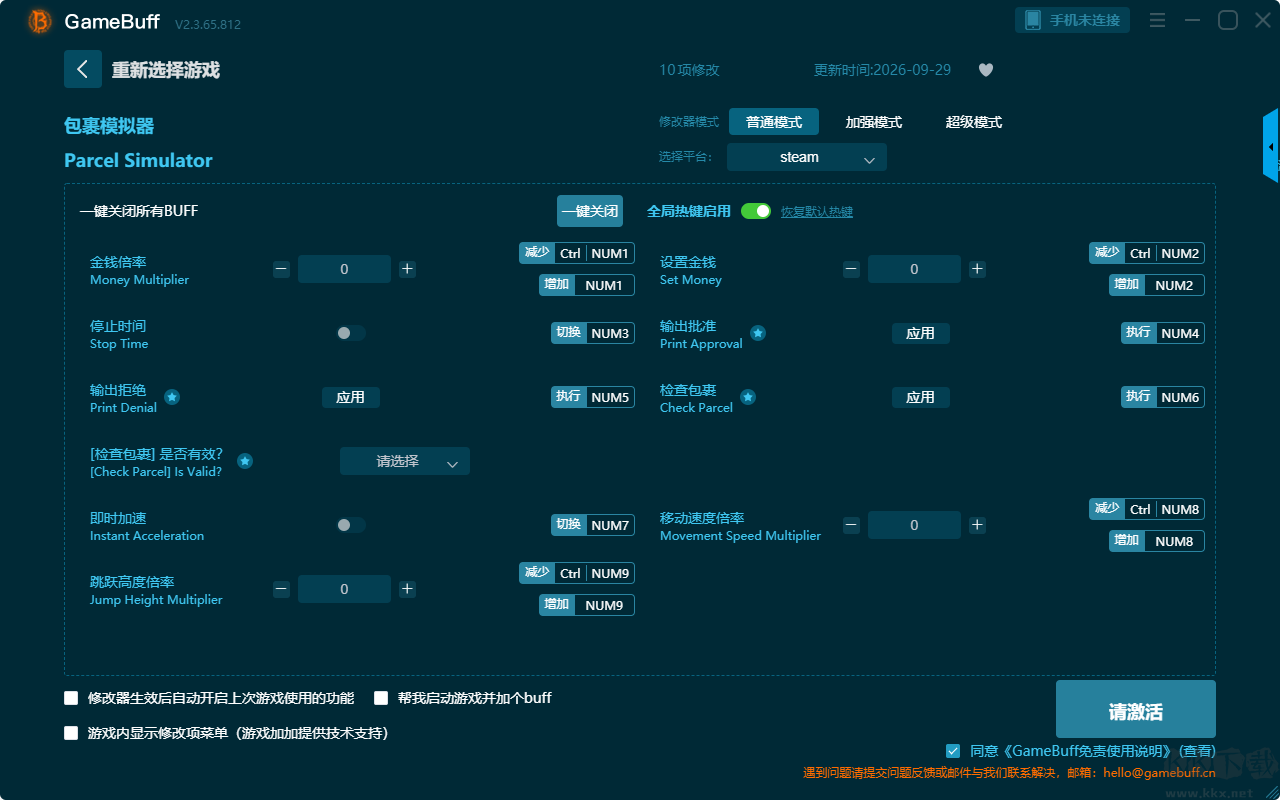Check show modifier menu in game option

point(71,733)
